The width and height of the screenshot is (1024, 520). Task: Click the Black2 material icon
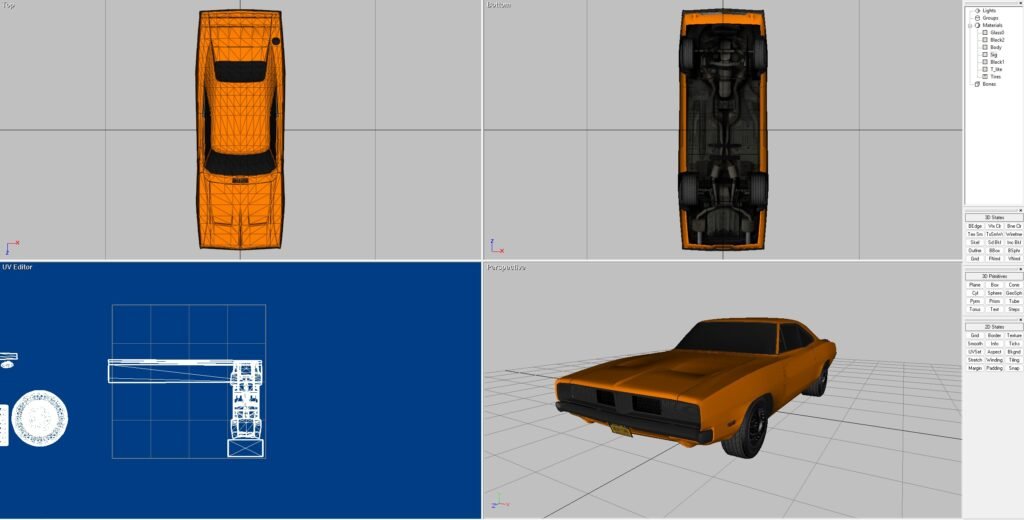[x=985, y=40]
